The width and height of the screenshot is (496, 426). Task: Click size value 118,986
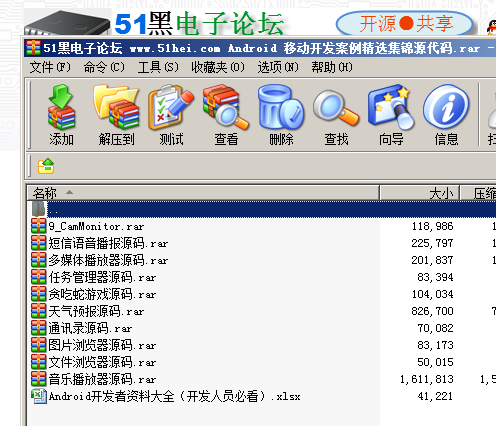(x=432, y=226)
